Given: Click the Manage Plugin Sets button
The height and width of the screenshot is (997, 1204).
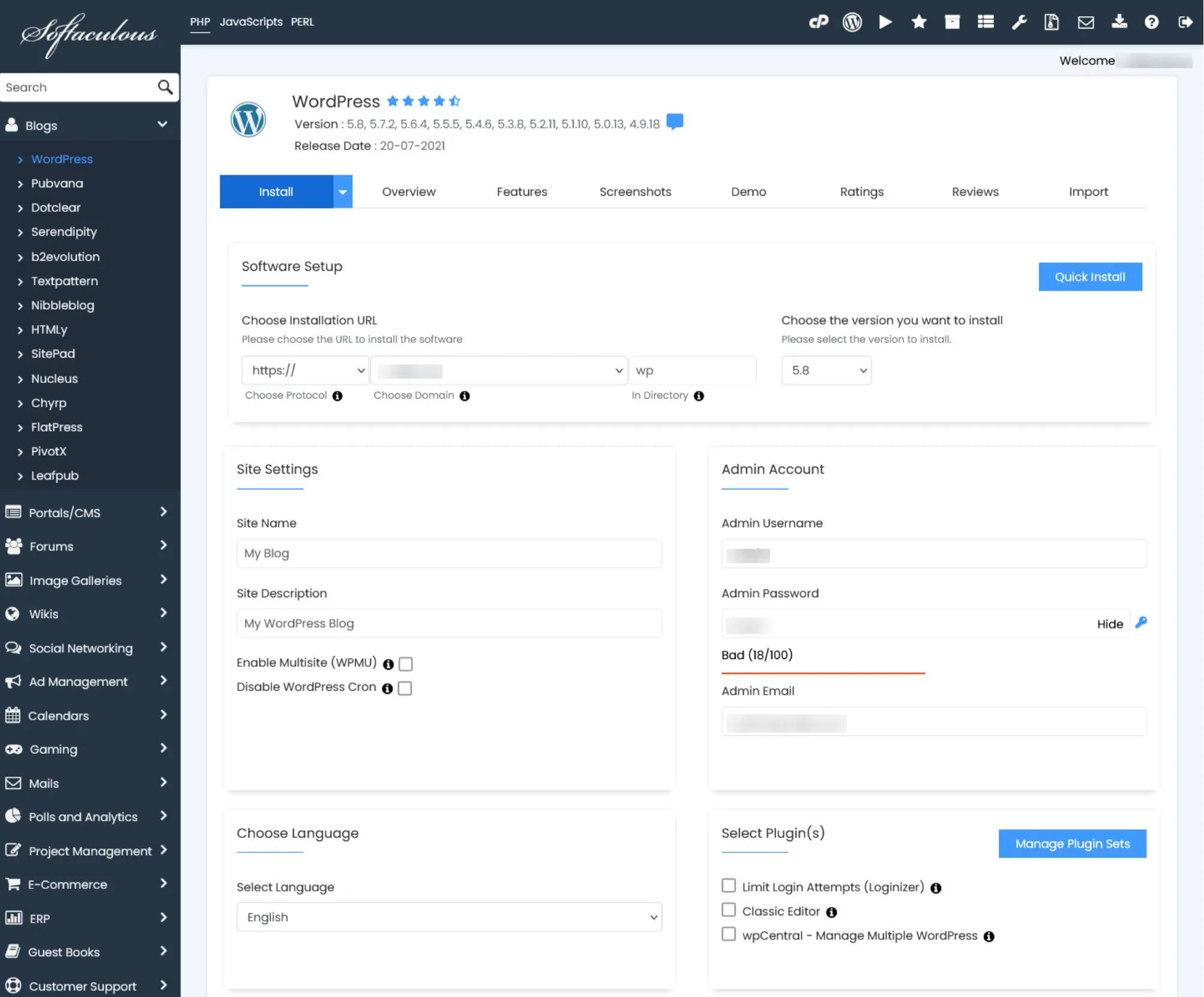Looking at the screenshot, I should 1072,843.
